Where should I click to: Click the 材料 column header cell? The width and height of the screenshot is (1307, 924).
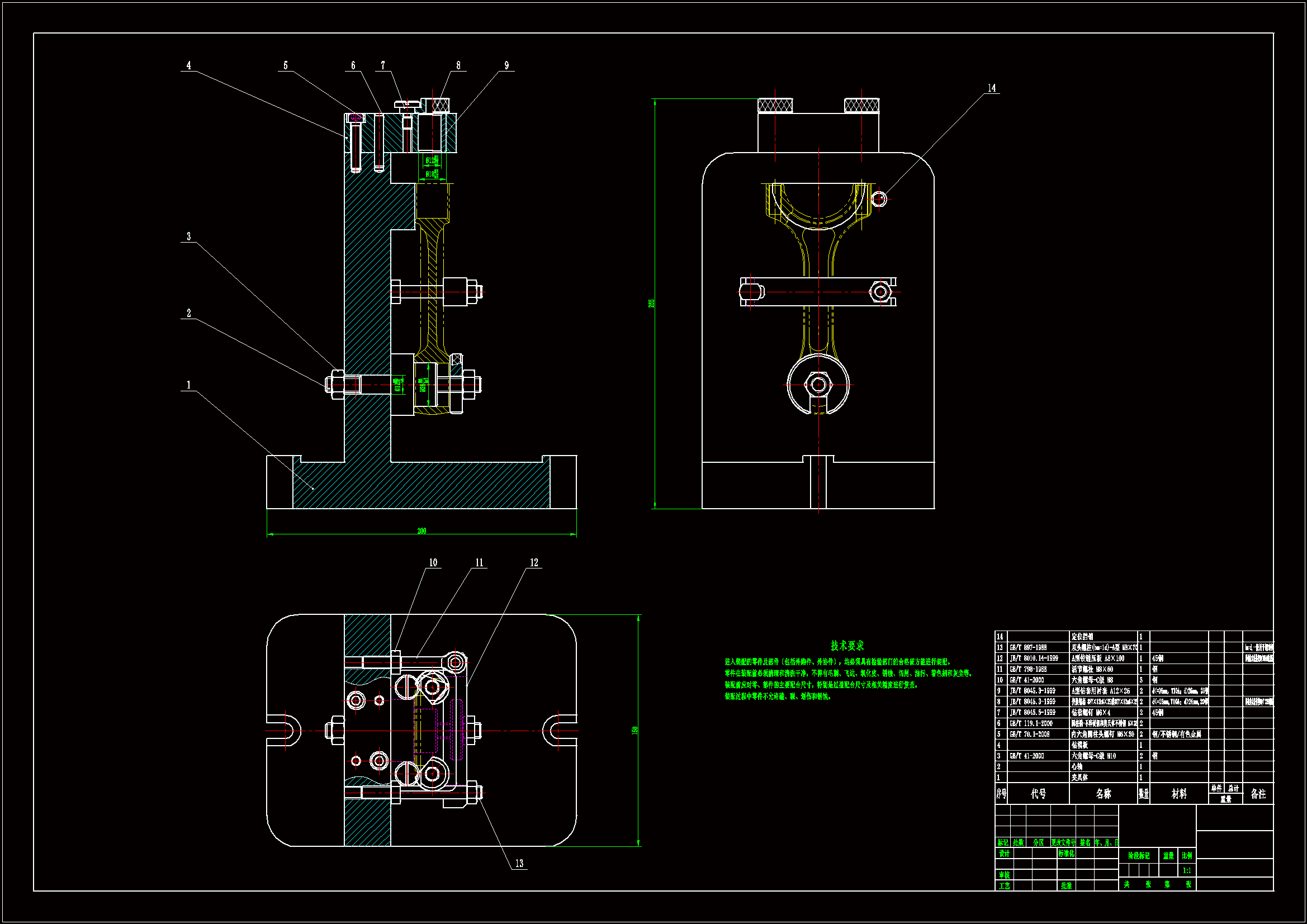click(x=1179, y=794)
